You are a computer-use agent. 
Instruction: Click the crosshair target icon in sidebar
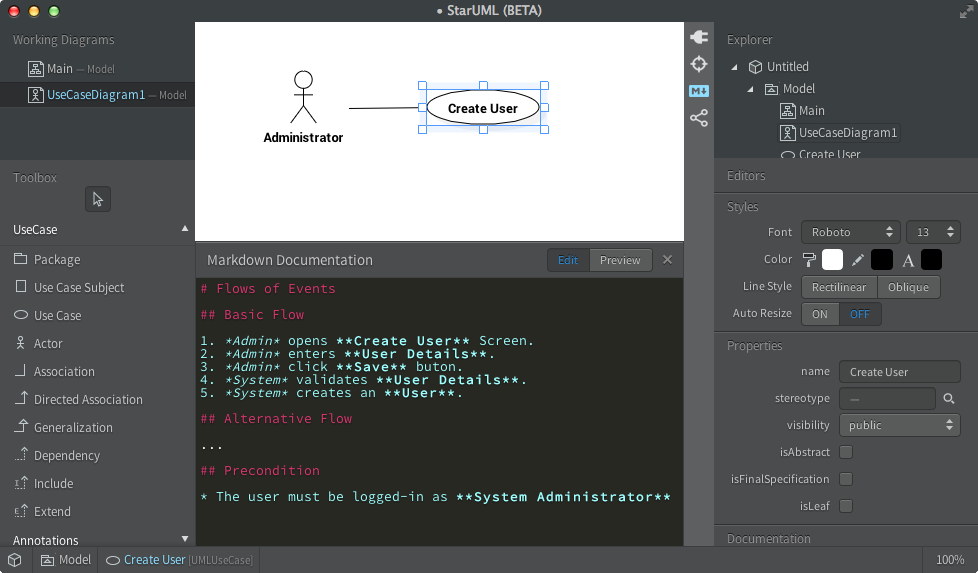point(698,64)
